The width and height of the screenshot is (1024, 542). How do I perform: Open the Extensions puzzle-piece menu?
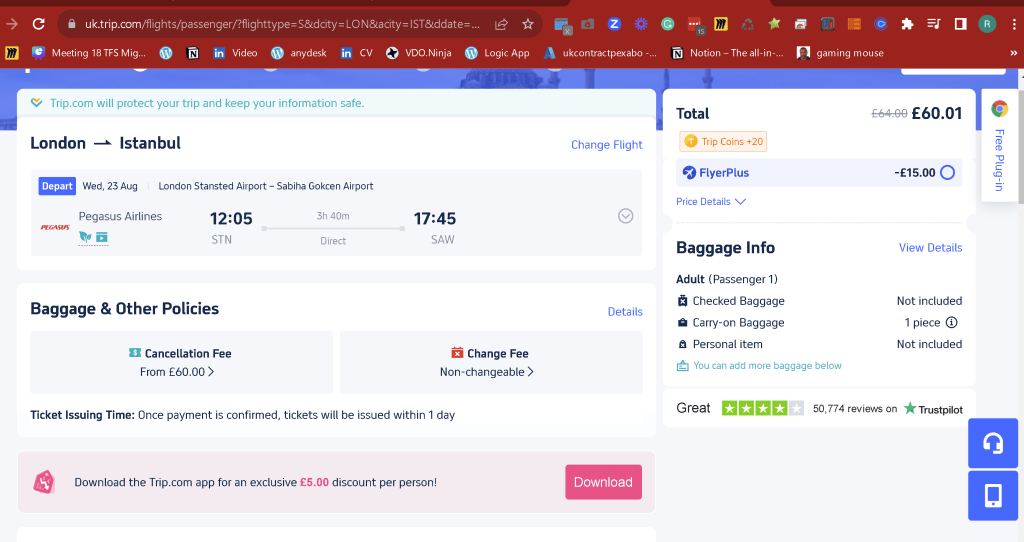pos(907,24)
